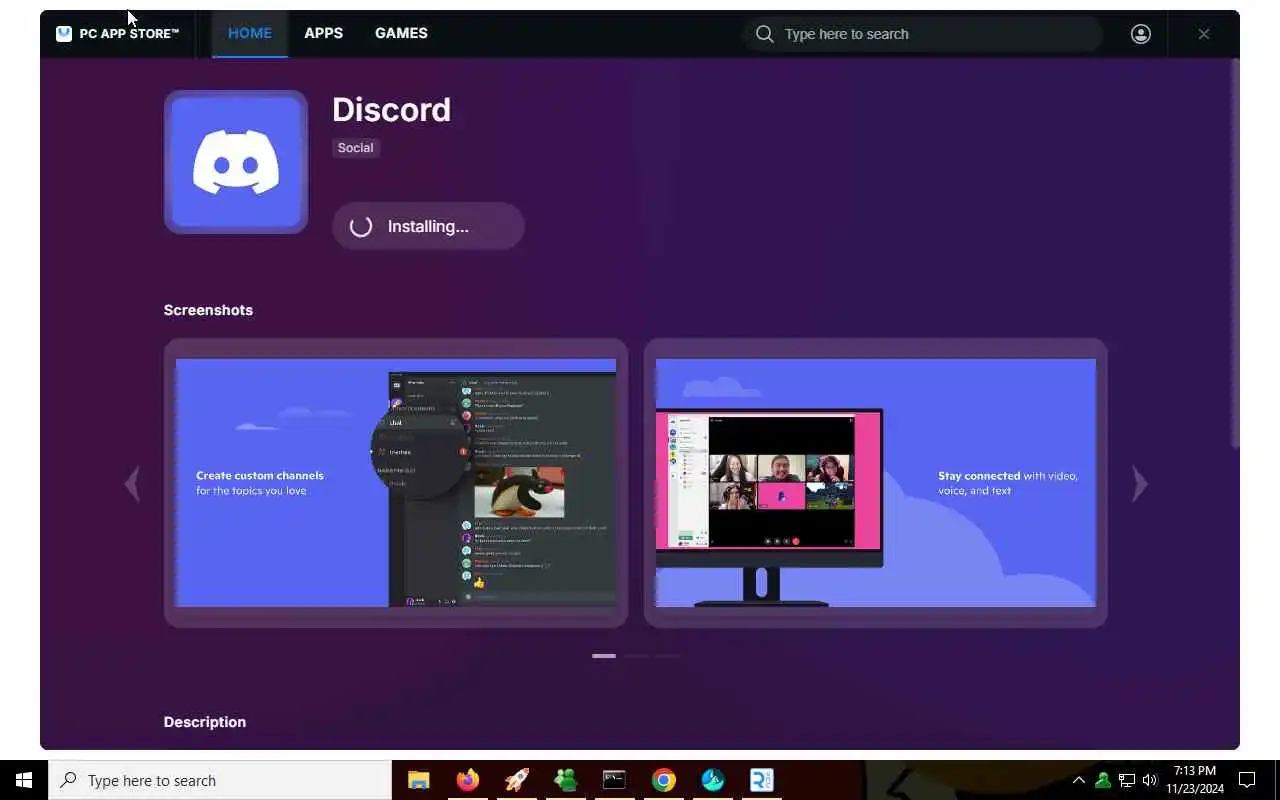Open the blue circular app in taskbar
The width and height of the screenshot is (1280, 800).
pyautogui.click(x=713, y=780)
